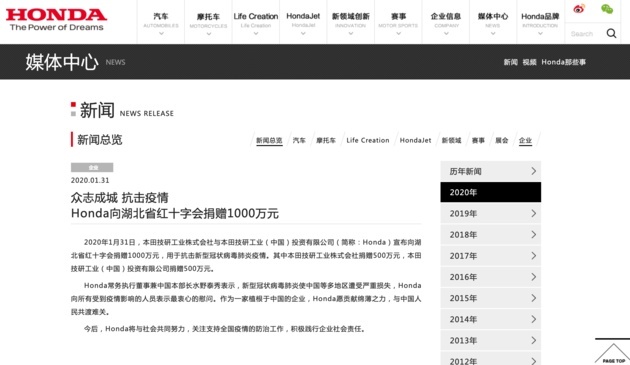Open 历年新闻 sidebar heading

[491, 171]
